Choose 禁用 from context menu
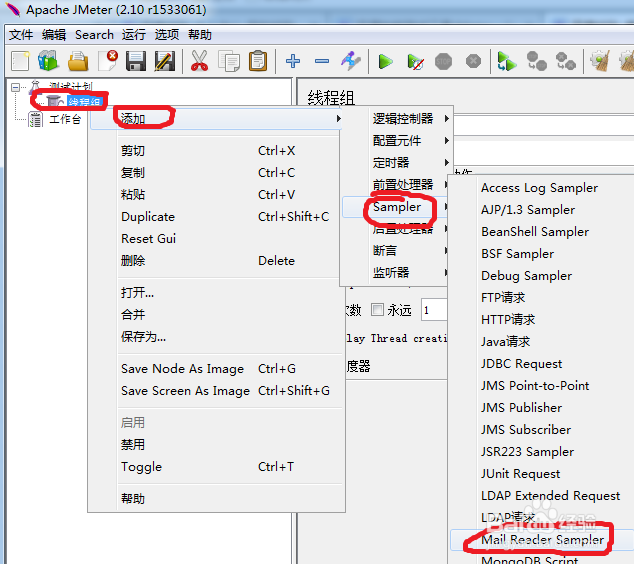Screen dimensions: 634x565 coord(216,445)
